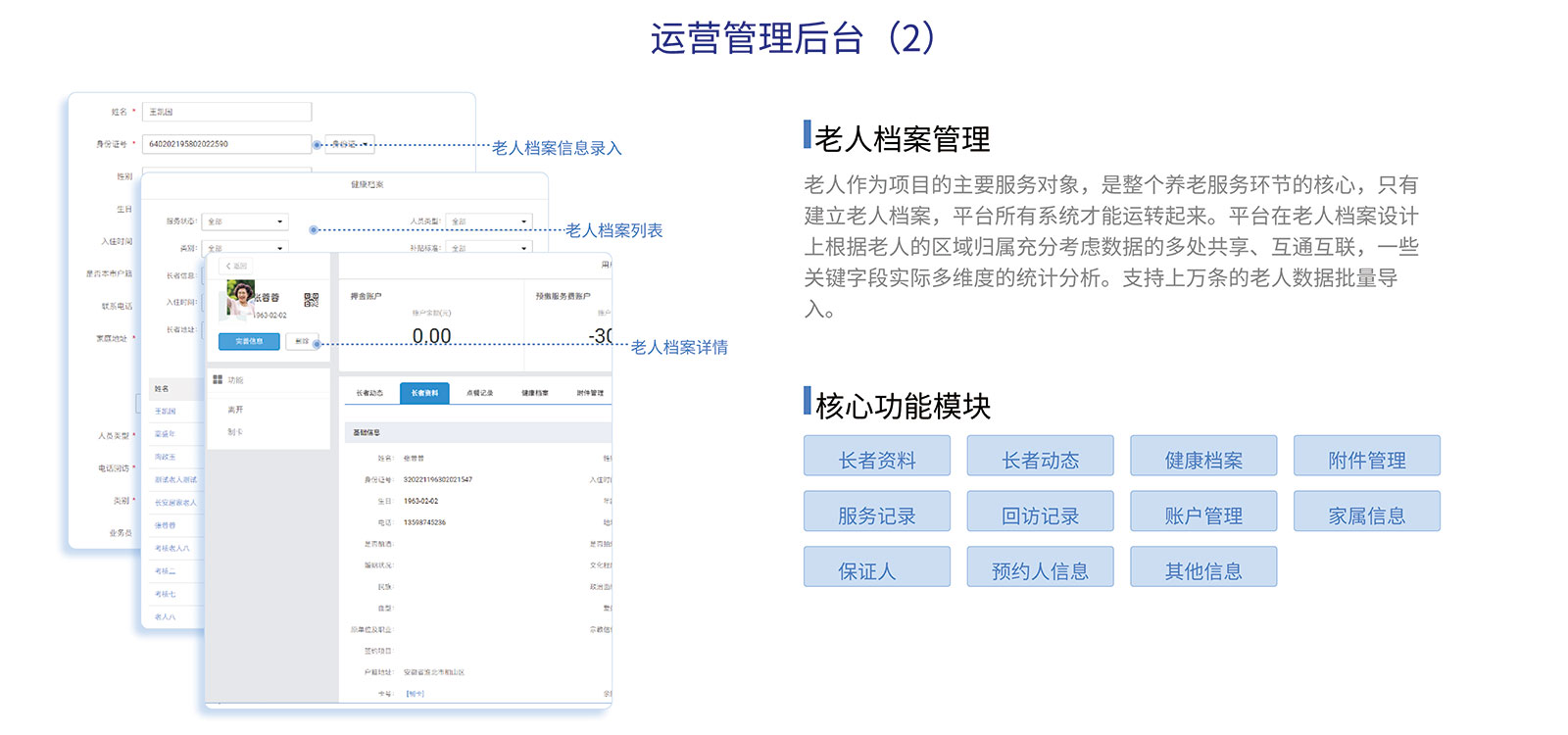Open the 服务状态 dropdown
The image size is (1568, 735).
[245, 221]
